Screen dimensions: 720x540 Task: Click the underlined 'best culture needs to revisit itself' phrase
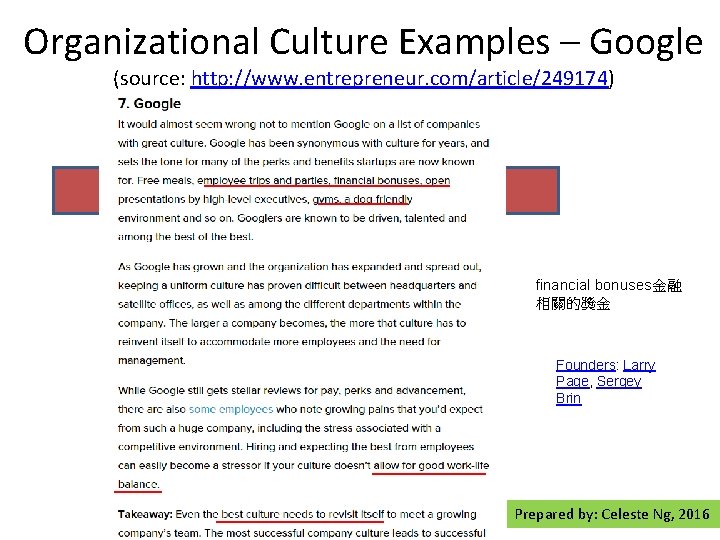(x=302, y=514)
